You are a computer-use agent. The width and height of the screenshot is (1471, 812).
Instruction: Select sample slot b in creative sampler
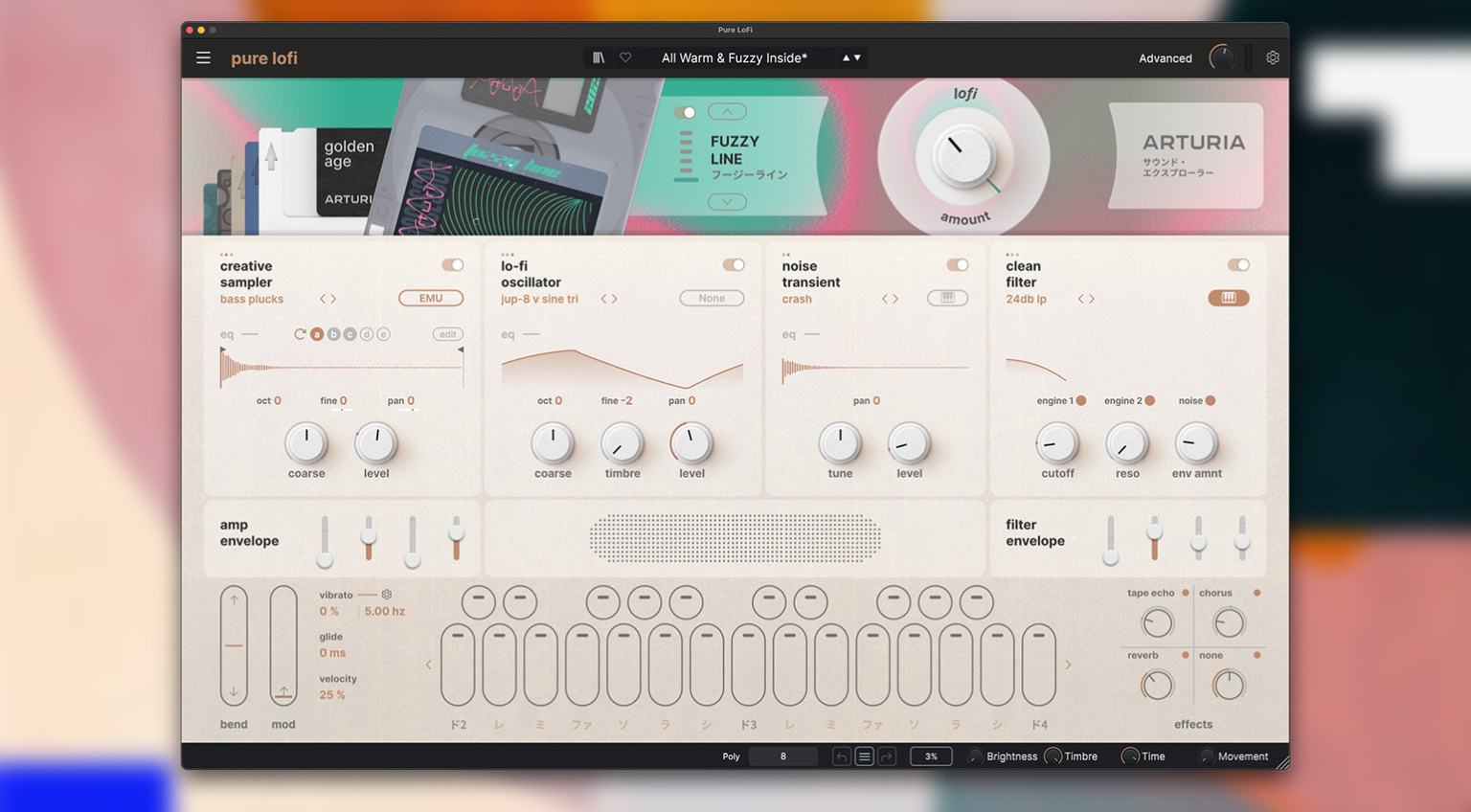[333, 334]
